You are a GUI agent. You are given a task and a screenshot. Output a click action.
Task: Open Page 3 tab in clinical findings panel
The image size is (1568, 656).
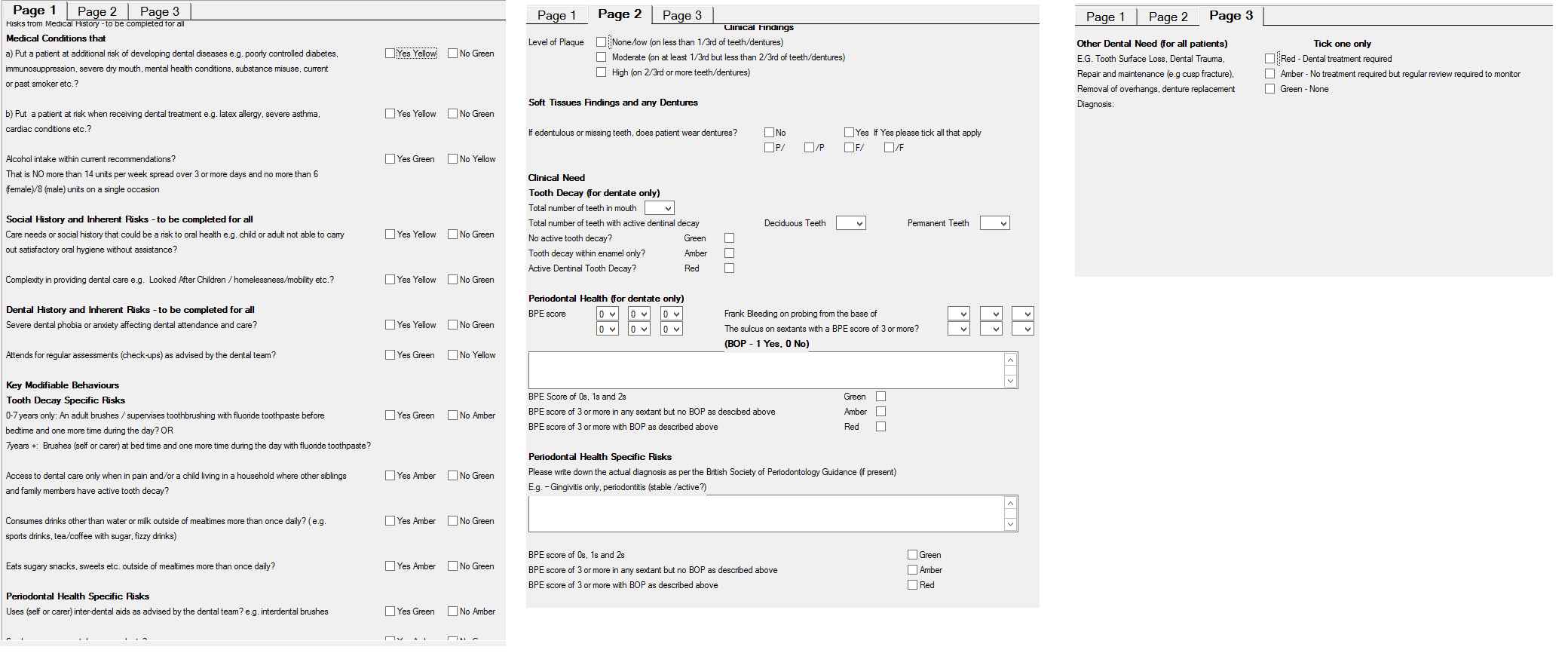[681, 15]
